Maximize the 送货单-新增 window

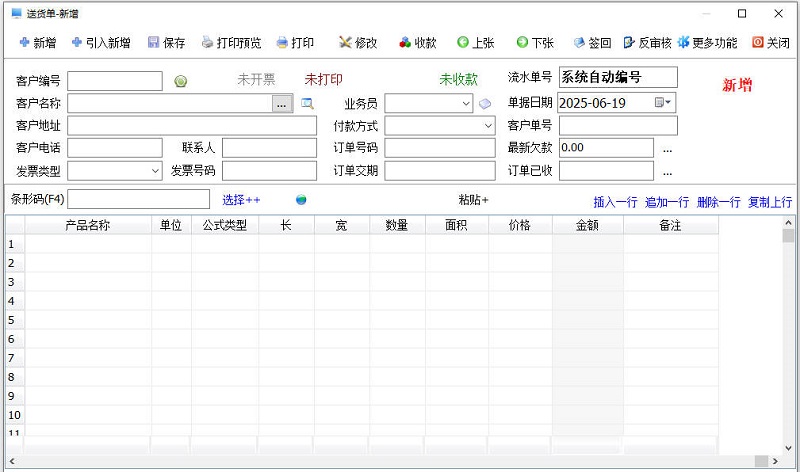pyautogui.click(x=742, y=14)
